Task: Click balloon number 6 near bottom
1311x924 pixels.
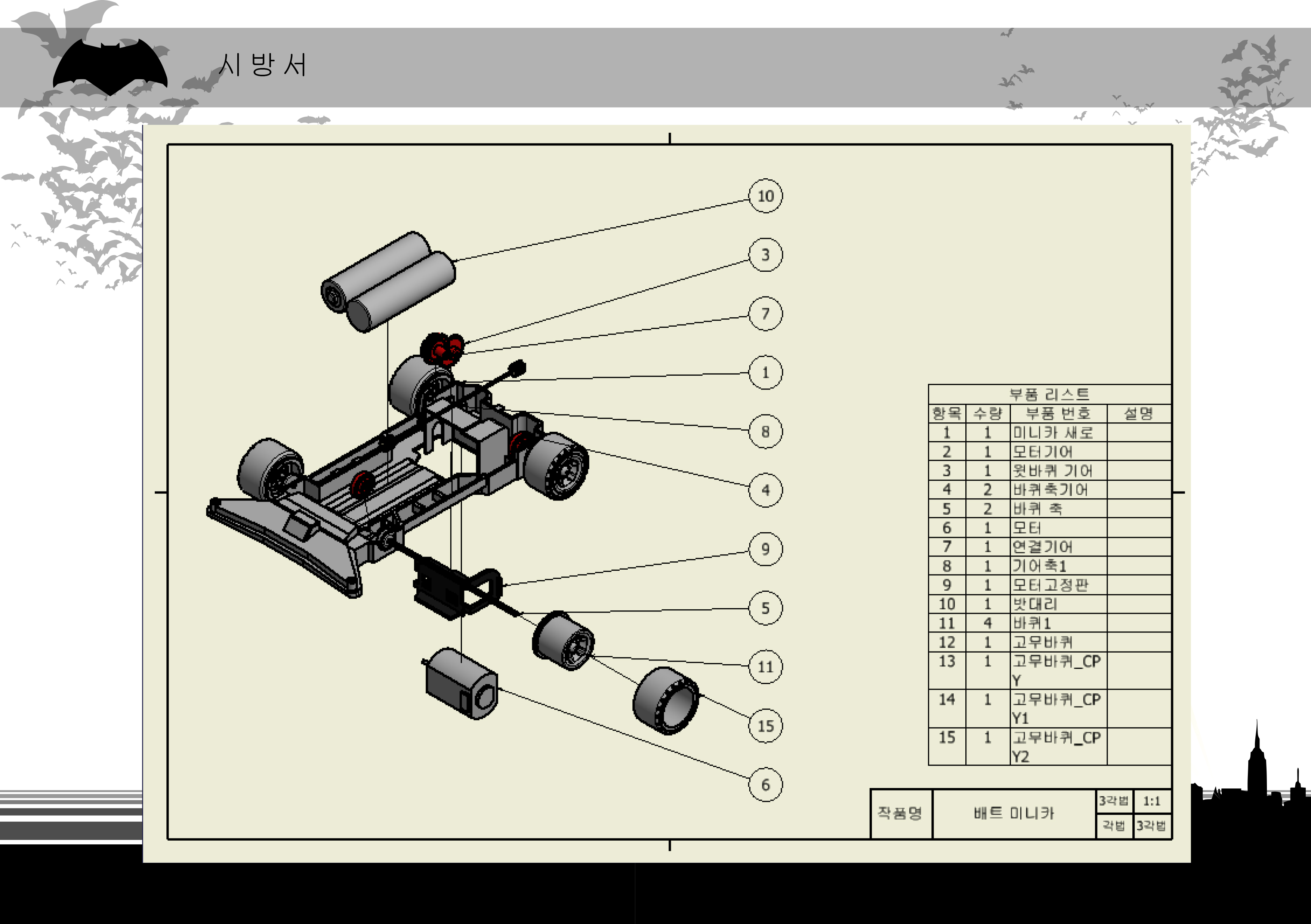Action: click(x=765, y=785)
